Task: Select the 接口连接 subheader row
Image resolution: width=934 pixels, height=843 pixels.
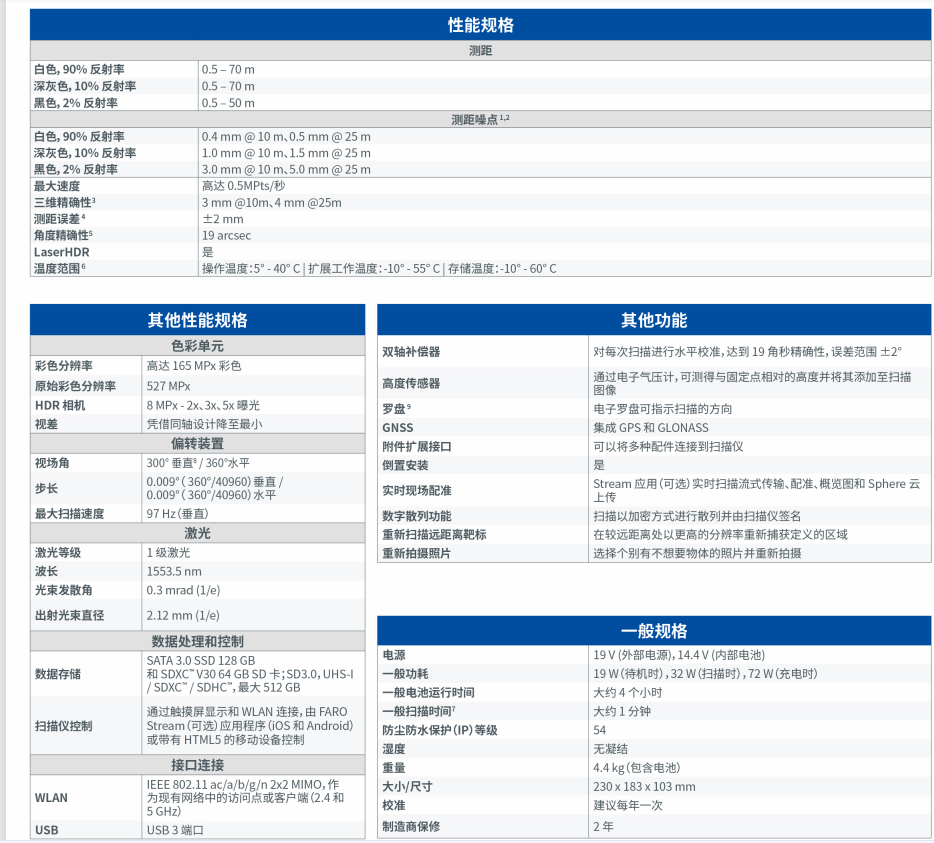Action: 197,765
